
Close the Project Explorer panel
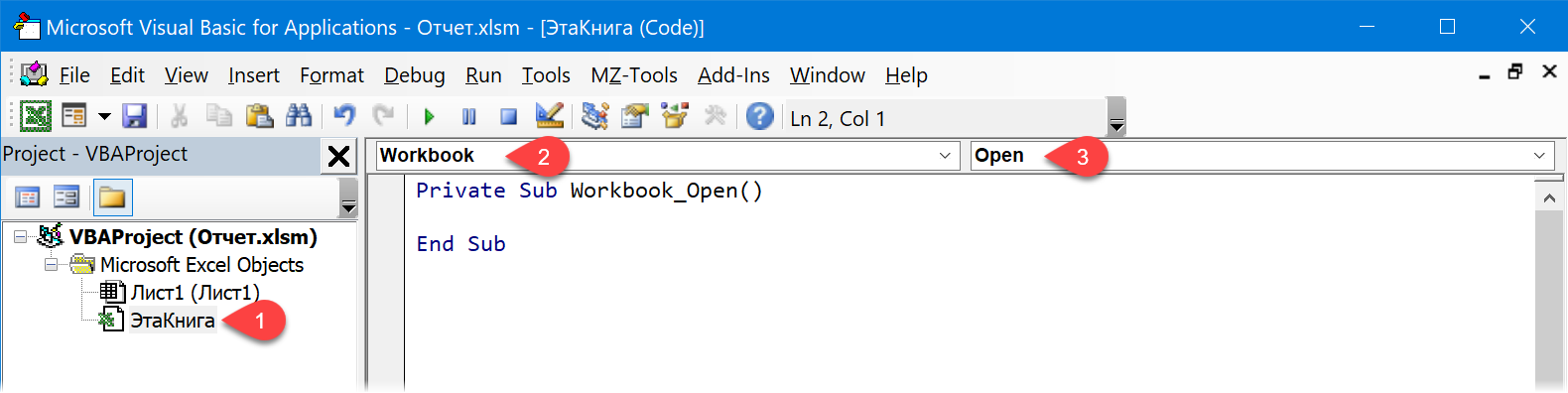click(x=338, y=156)
